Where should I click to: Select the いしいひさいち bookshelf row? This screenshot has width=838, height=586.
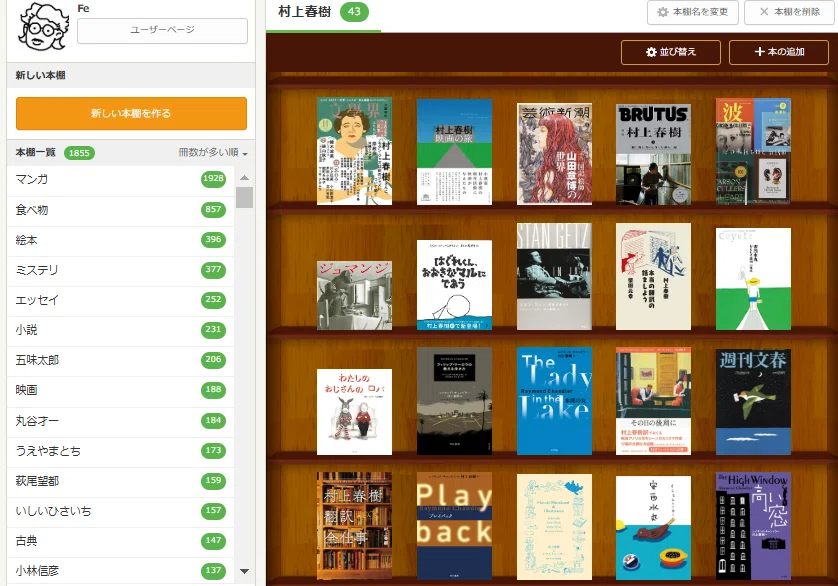coord(121,511)
